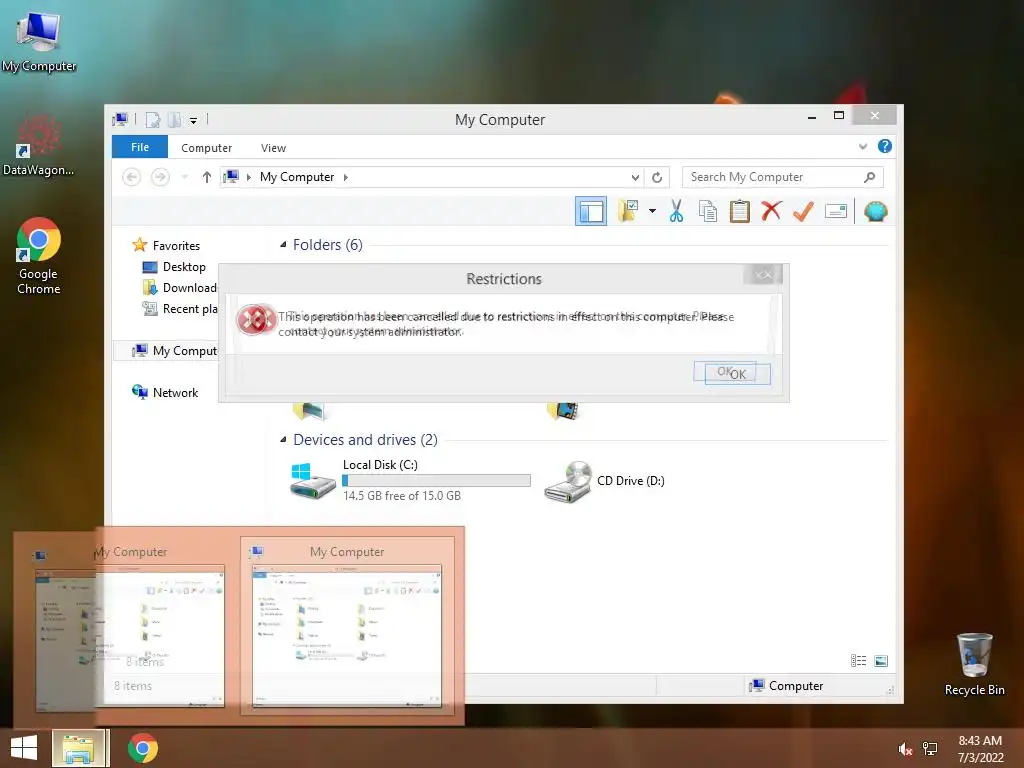1024x768 pixels.
Task: Open Customize Quick Access Toolbar dropdown
Action: (x=193, y=120)
